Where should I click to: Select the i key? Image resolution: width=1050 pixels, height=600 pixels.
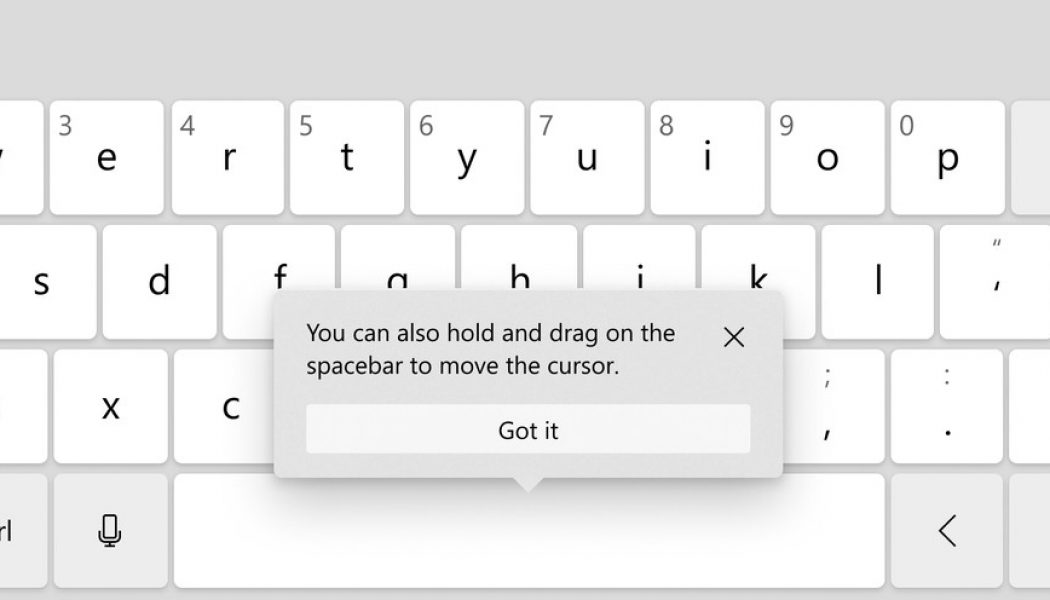click(x=706, y=158)
